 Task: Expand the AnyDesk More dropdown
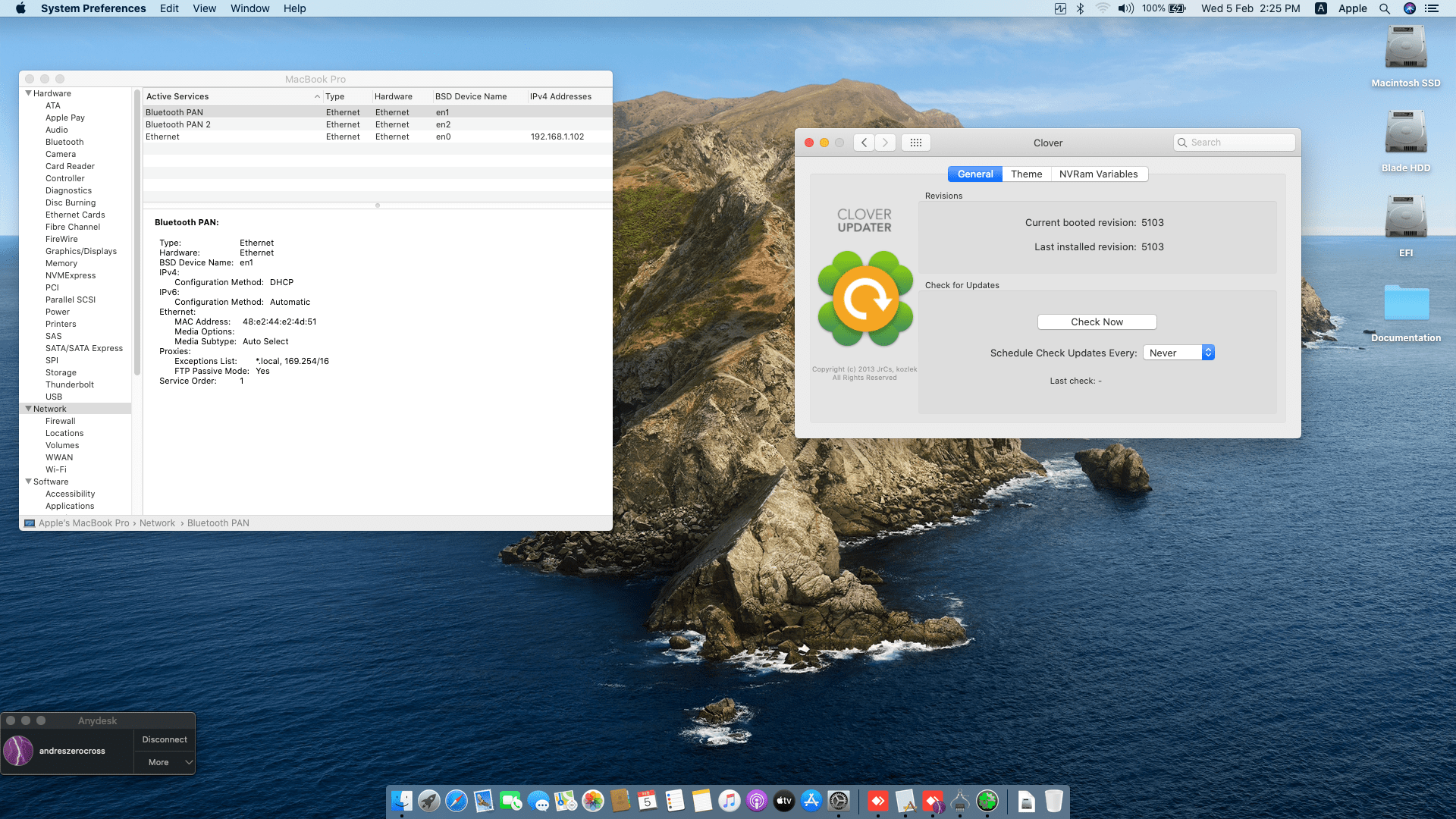[x=165, y=762]
